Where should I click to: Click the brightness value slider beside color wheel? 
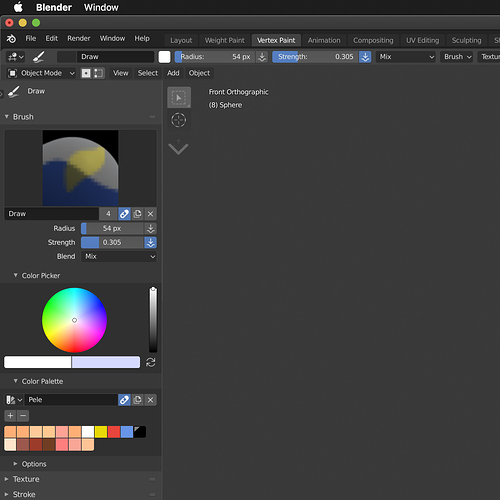coord(153,320)
